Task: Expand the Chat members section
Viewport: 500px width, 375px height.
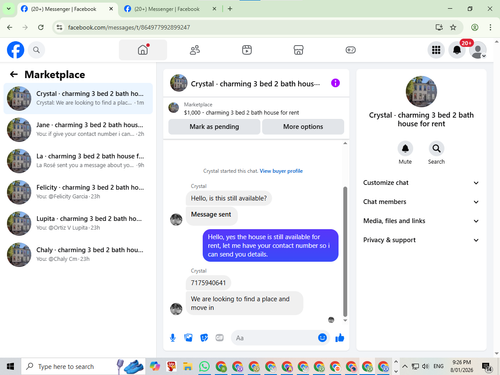Action: (421, 202)
